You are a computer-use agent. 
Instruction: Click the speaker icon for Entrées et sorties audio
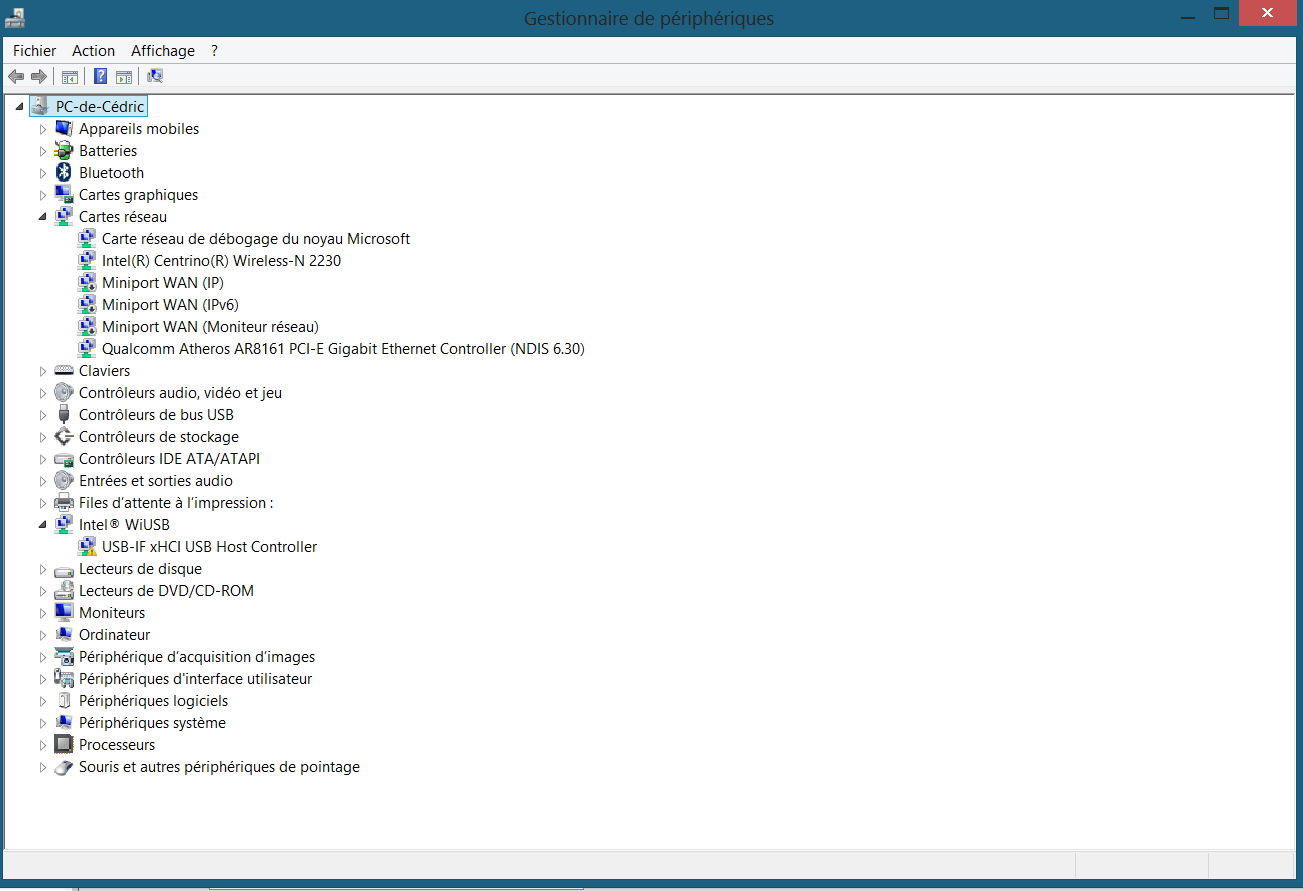64,480
